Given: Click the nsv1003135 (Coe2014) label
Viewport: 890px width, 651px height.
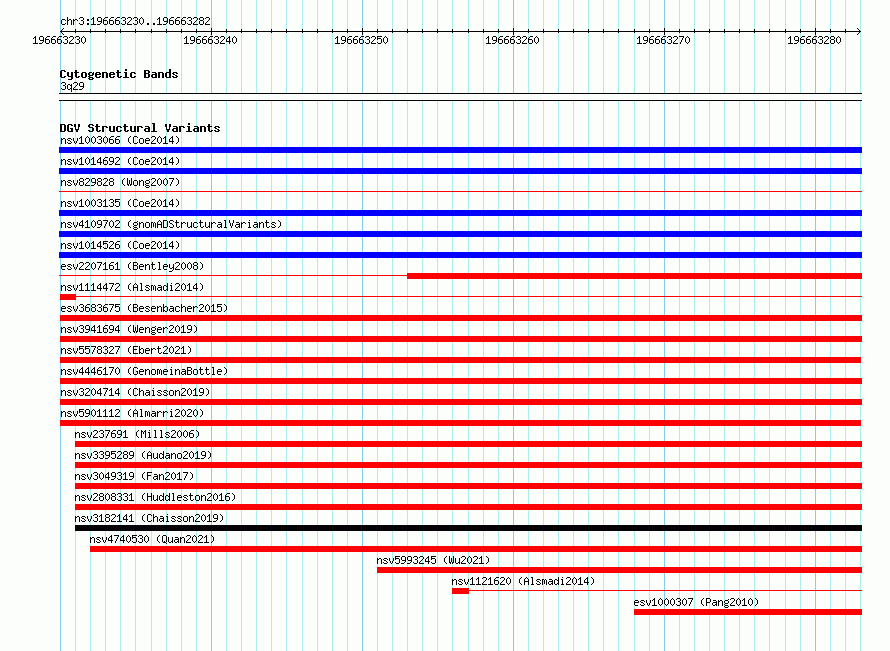Looking at the screenshot, I should pyautogui.click(x=120, y=203).
